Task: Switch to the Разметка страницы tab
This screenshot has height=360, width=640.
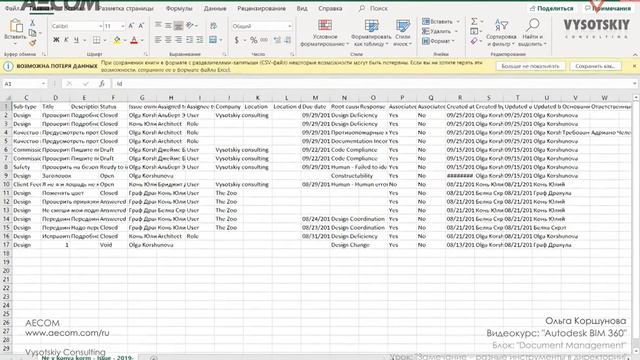Action: point(126,8)
